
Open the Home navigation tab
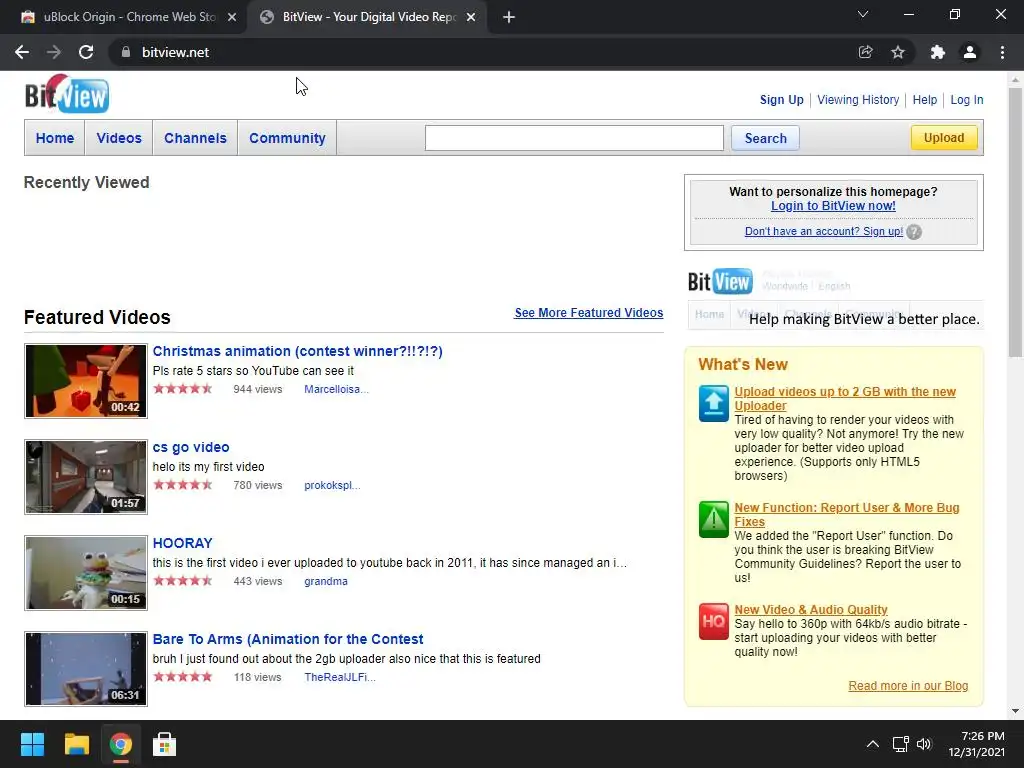(55, 138)
